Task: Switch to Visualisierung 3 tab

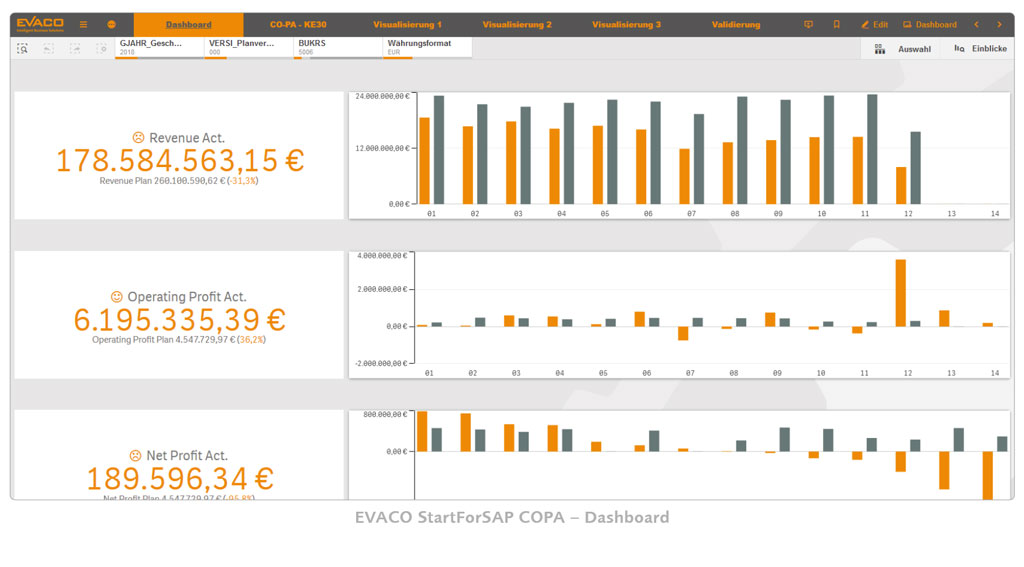Action: (626, 25)
